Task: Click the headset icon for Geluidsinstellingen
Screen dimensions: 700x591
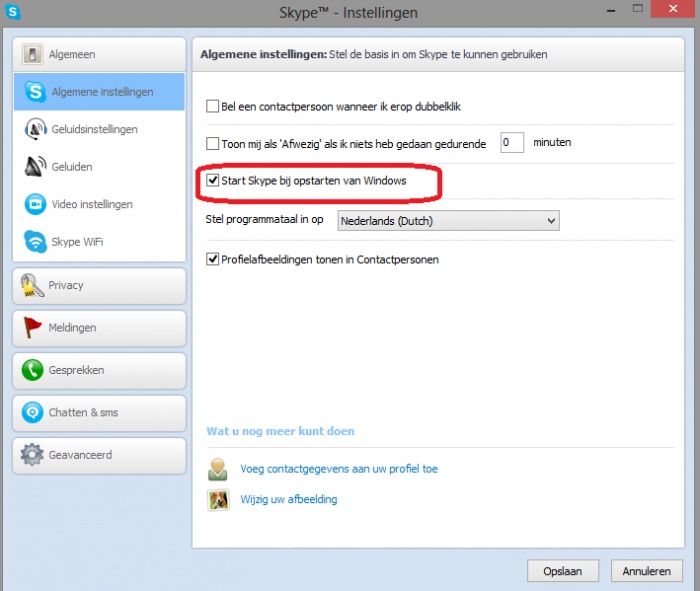Action: click(x=35, y=129)
